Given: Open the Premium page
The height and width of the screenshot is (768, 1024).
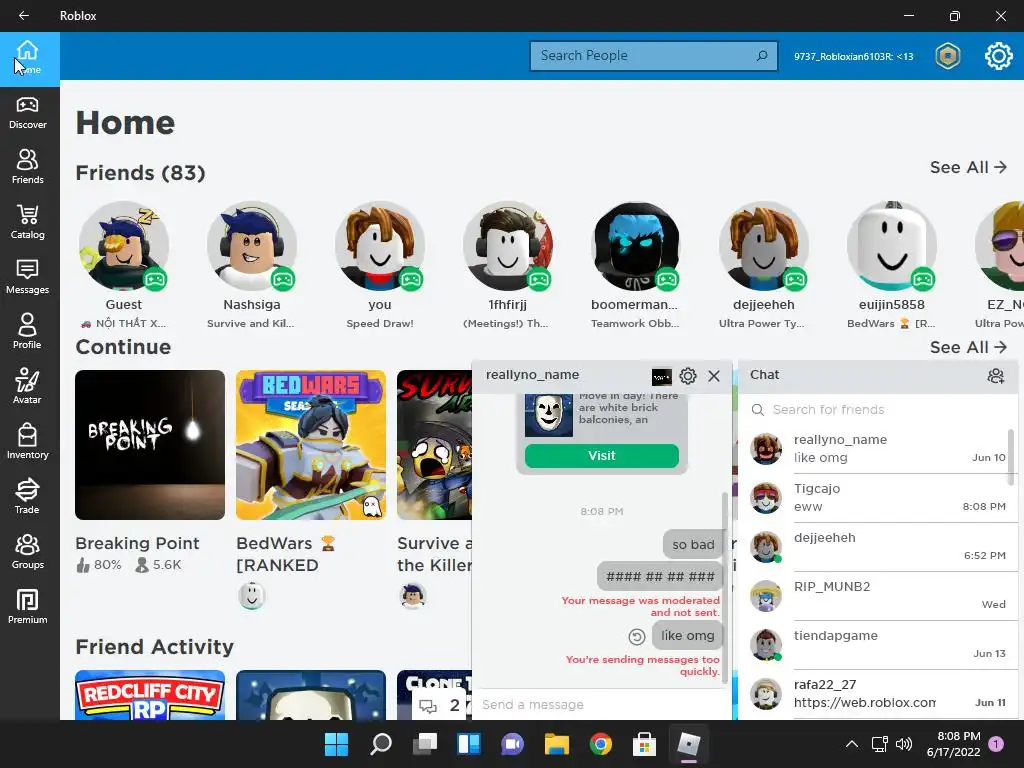Looking at the screenshot, I should 27,607.
